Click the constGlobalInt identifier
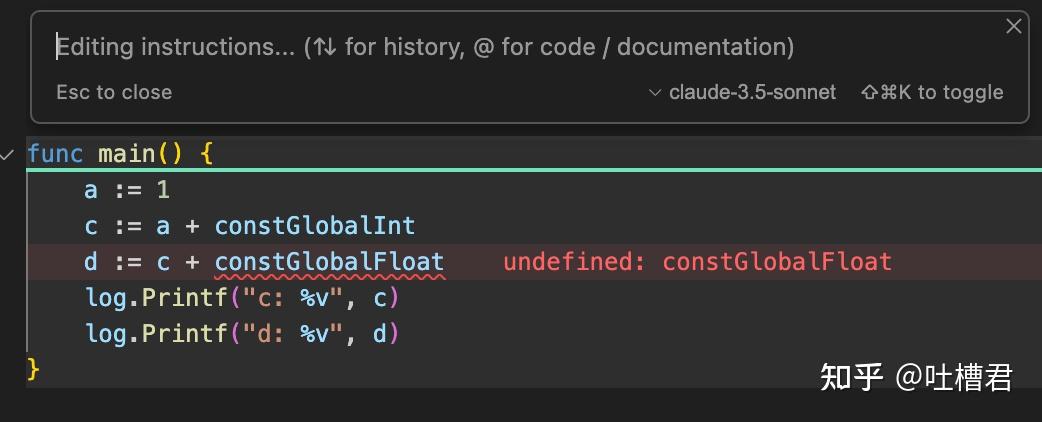Image resolution: width=1042 pixels, height=422 pixels. click(314, 226)
